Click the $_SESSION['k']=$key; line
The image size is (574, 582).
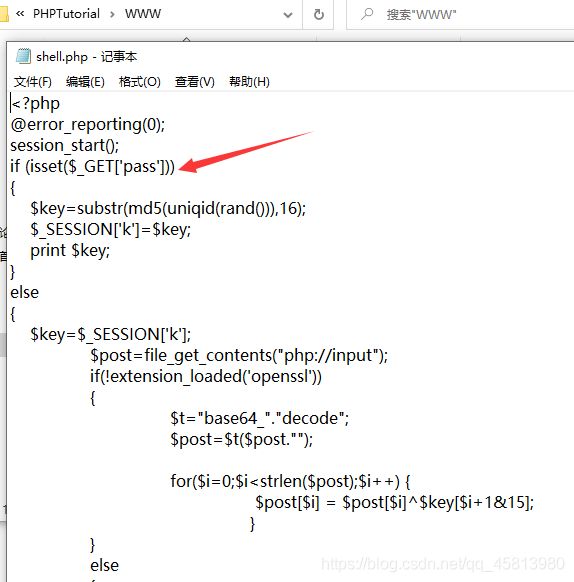pyautogui.click(x=110, y=230)
